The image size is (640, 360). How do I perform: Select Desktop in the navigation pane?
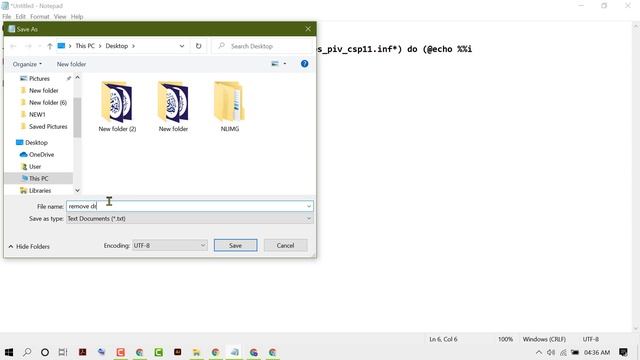tap(36, 142)
